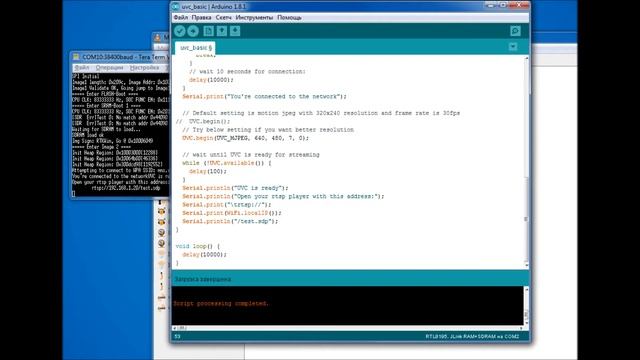
Task: Click the 'Serial.print(WiFi.localIP());' line
Action: click(232, 213)
